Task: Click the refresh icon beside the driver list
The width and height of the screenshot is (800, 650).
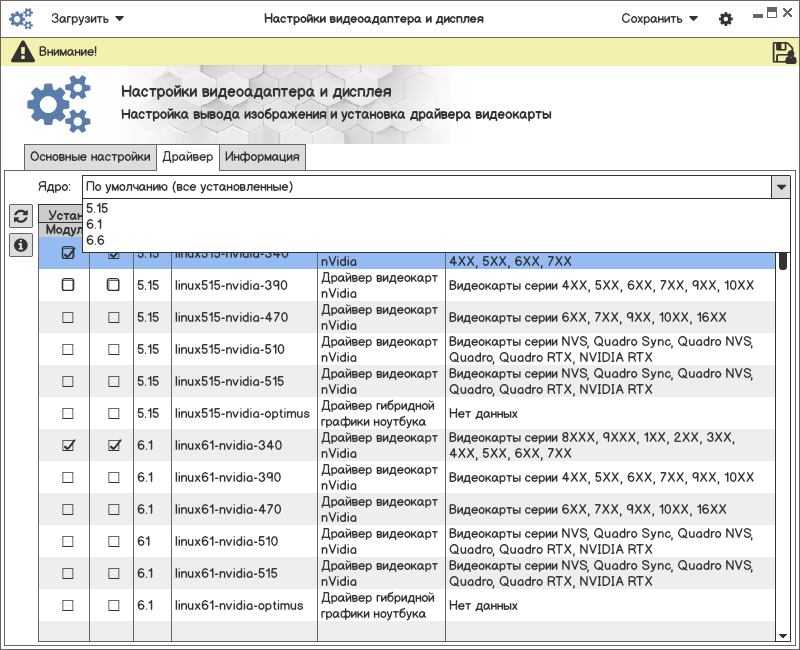Action: click(x=20, y=216)
